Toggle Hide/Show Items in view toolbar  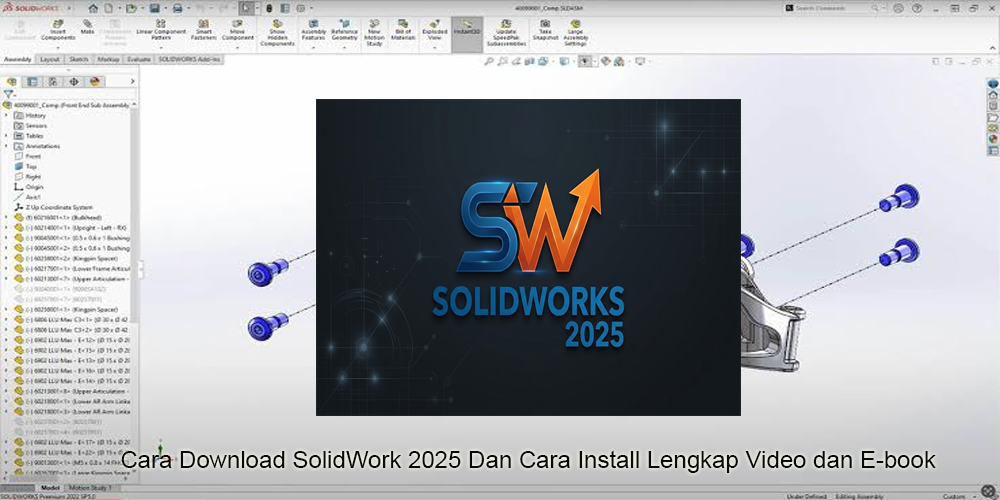point(584,61)
